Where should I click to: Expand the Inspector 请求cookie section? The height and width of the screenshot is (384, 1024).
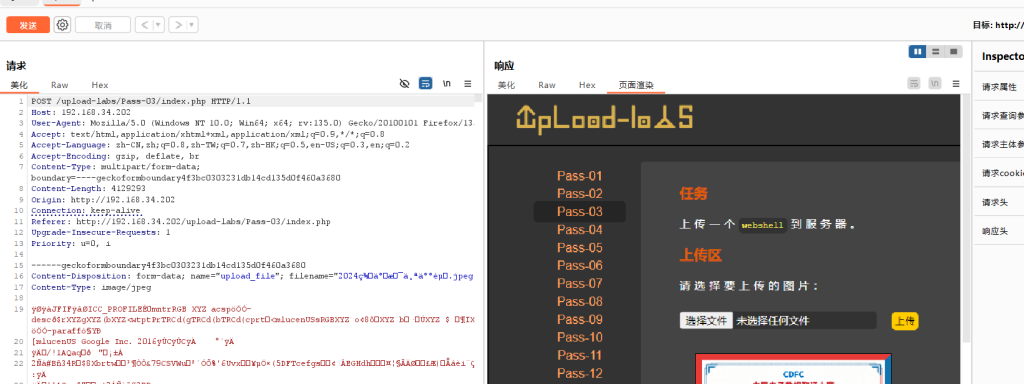[999, 173]
